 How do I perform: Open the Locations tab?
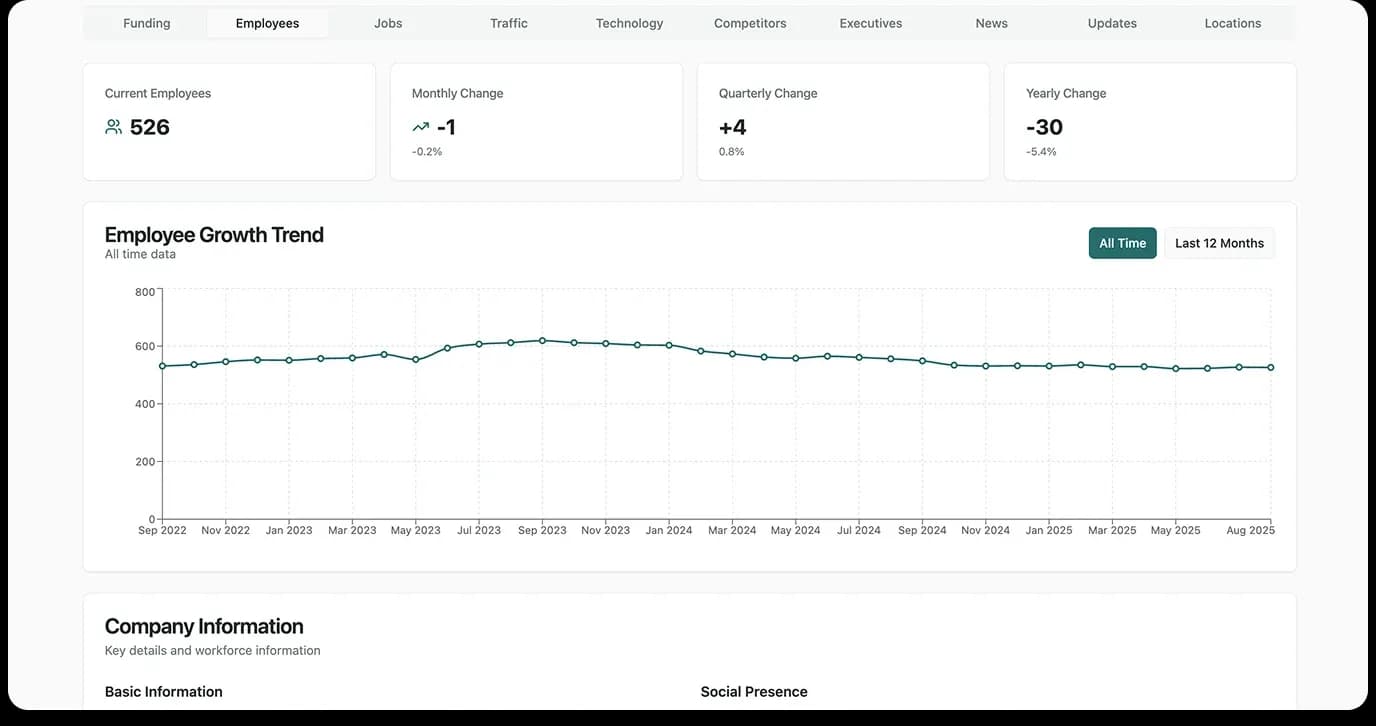click(x=1232, y=23)
